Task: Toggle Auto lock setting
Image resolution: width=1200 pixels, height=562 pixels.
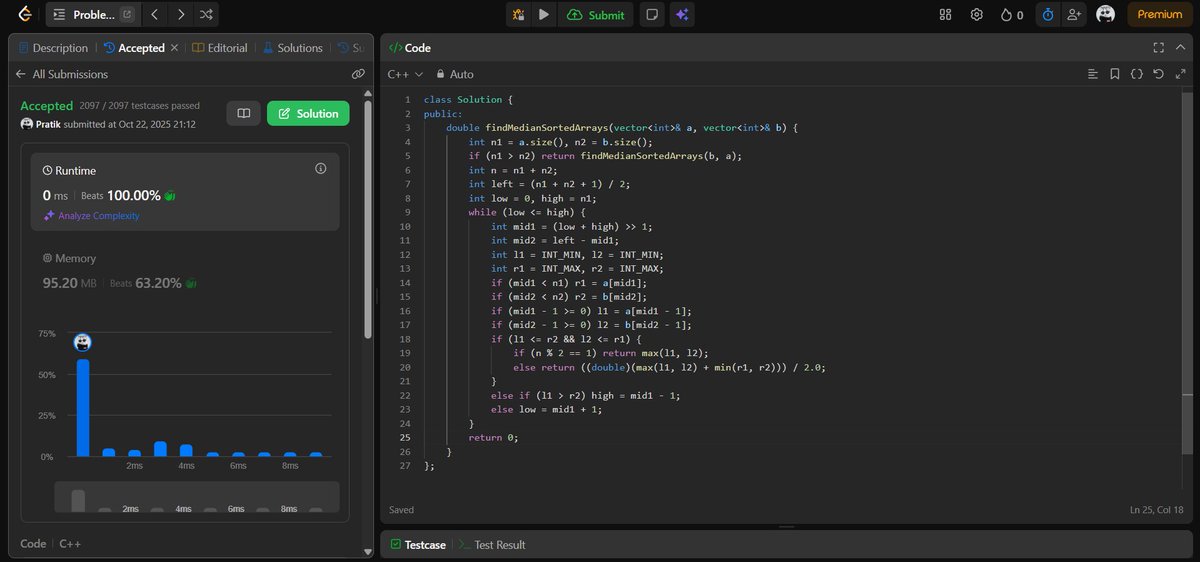Action: tap(454, 74)
